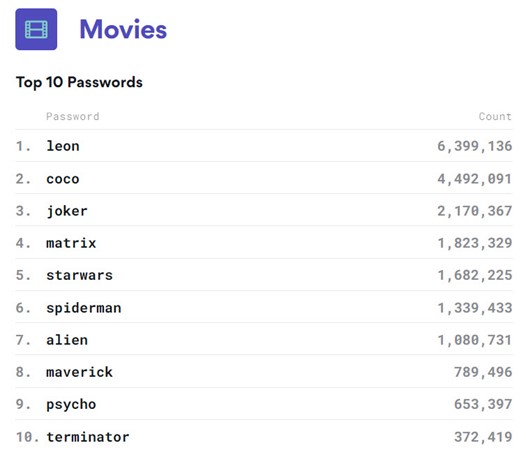Click the count 372,419 value

pyautogui.click(x=483, y=437)
